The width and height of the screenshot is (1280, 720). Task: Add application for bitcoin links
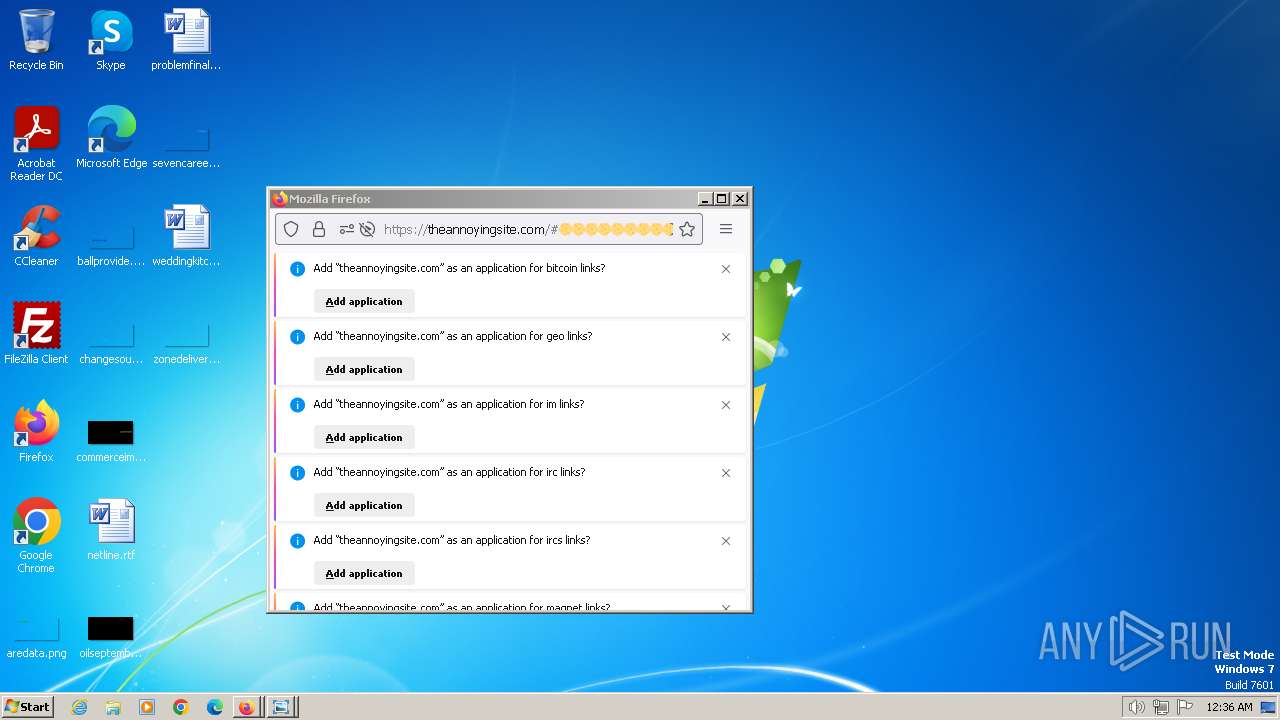point(364,301)
